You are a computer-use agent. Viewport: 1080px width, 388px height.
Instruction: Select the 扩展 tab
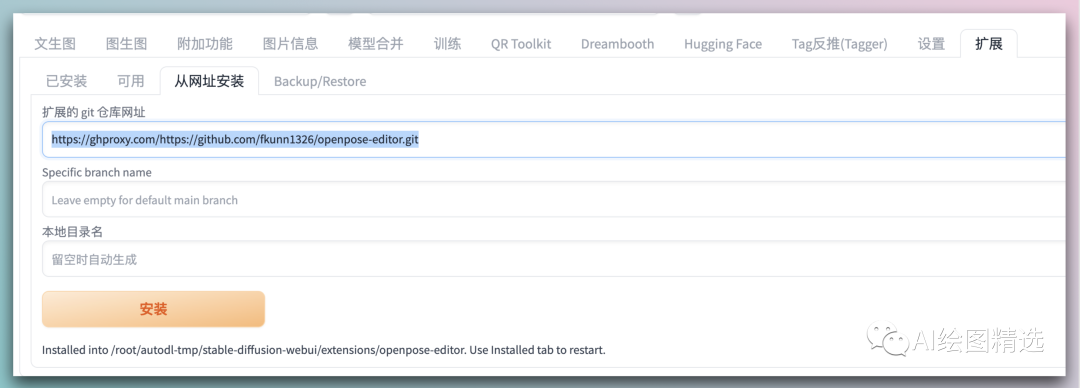click(988, 44)
